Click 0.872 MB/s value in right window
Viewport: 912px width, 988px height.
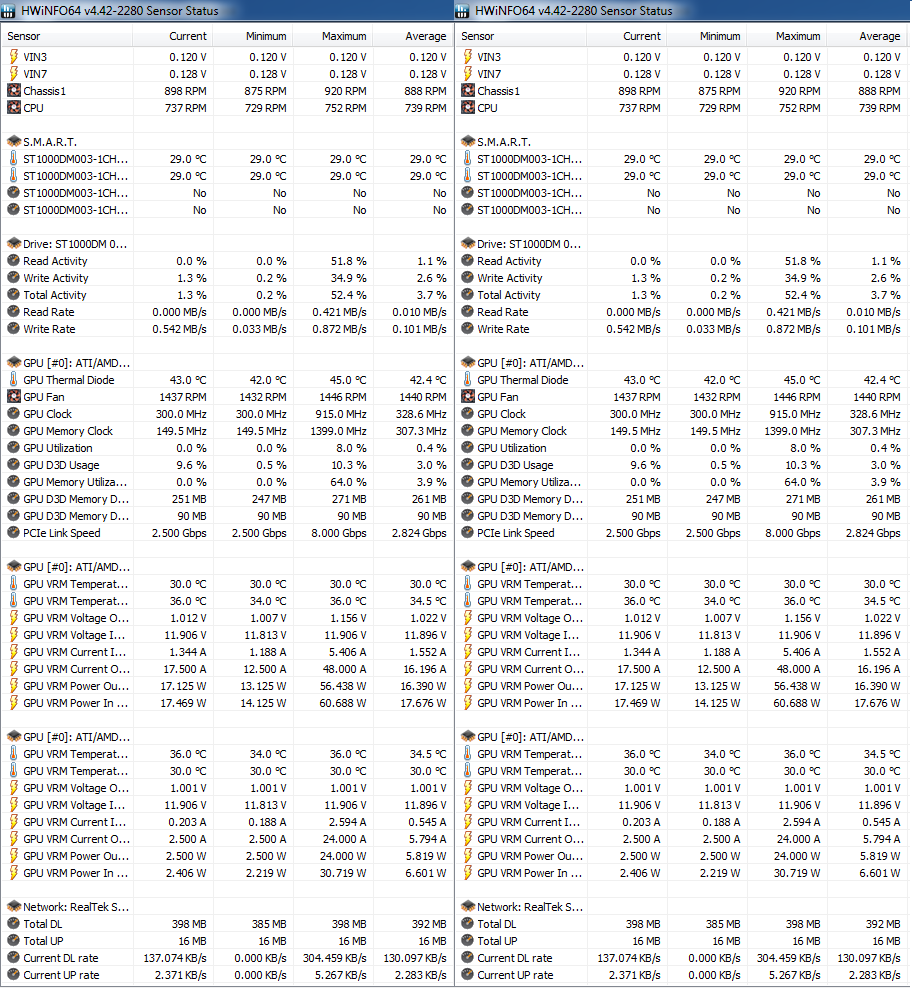[x=793, y=329]
